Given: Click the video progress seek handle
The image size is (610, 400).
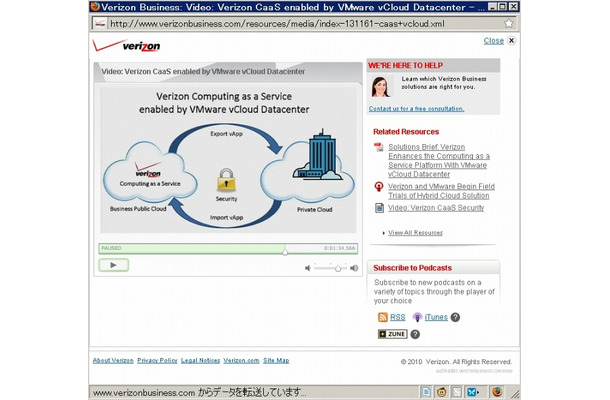Looking at the screenshot, I should (x=285, y=252).
